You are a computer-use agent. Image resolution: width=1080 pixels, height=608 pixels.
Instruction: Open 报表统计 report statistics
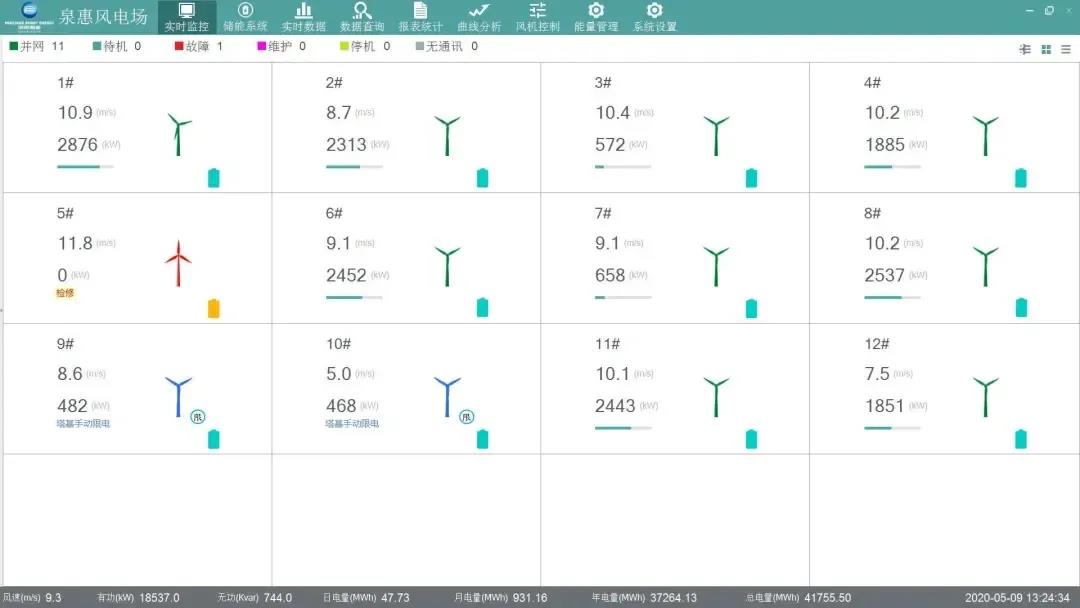420,17
